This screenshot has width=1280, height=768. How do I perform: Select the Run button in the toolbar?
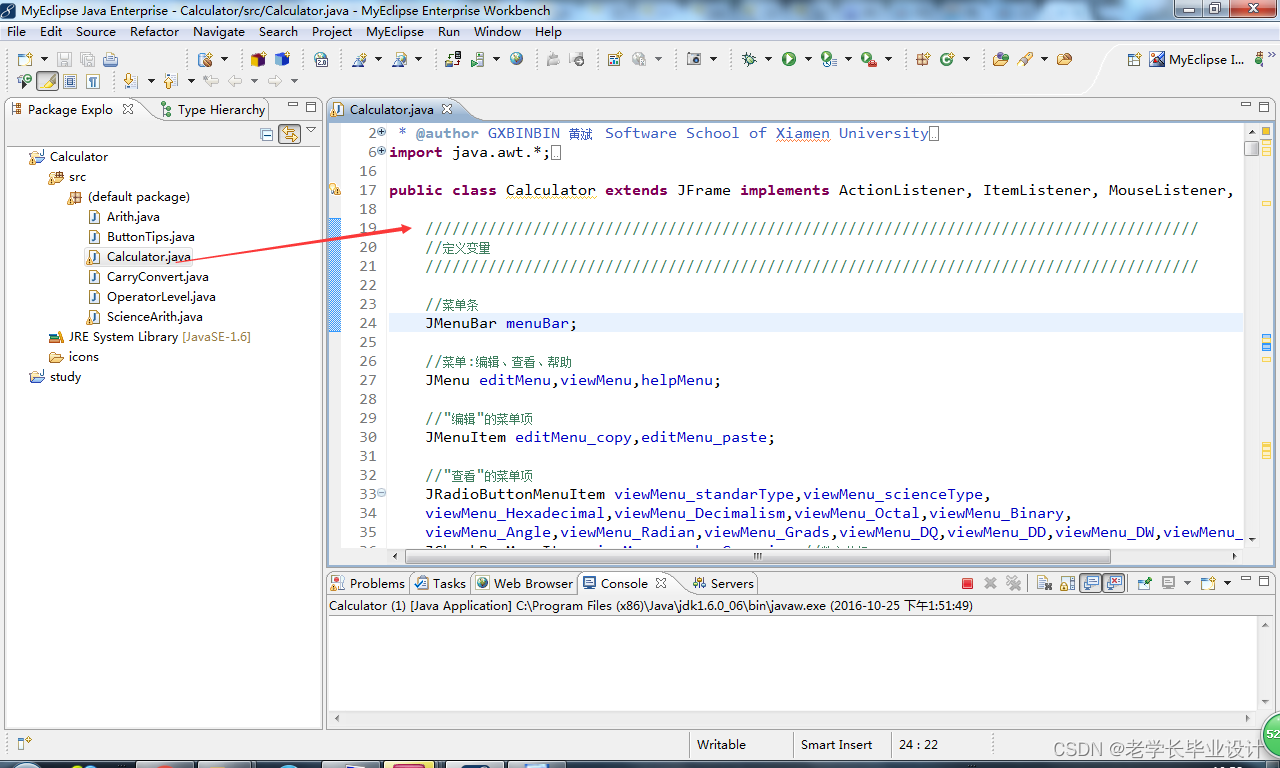coord(789,59)
